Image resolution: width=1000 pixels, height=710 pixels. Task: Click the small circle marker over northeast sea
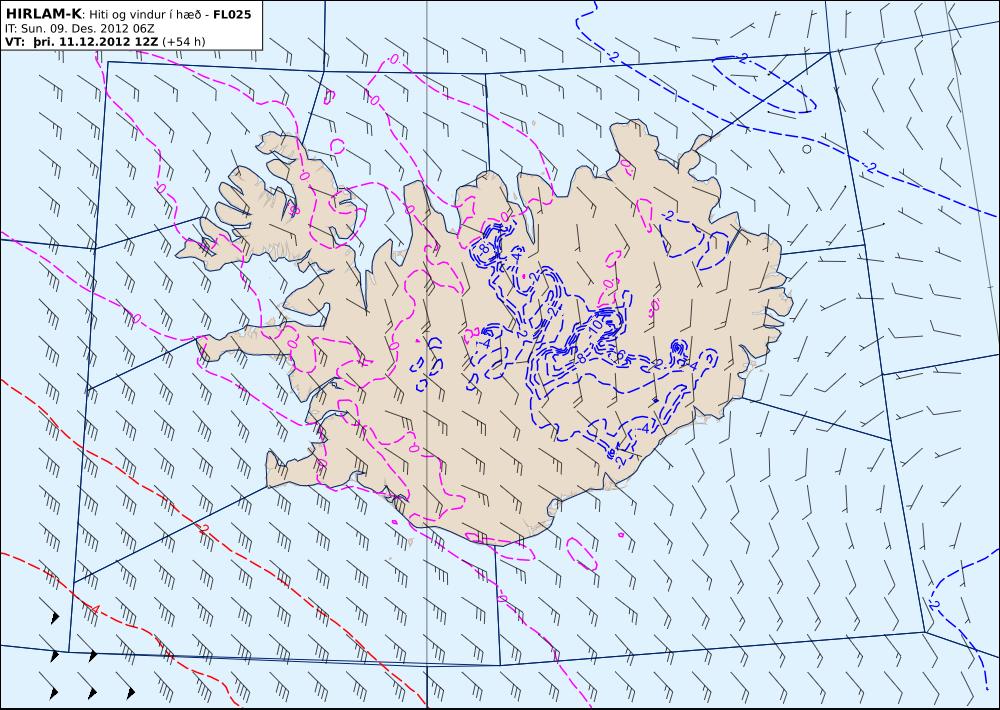coord(807,149)
